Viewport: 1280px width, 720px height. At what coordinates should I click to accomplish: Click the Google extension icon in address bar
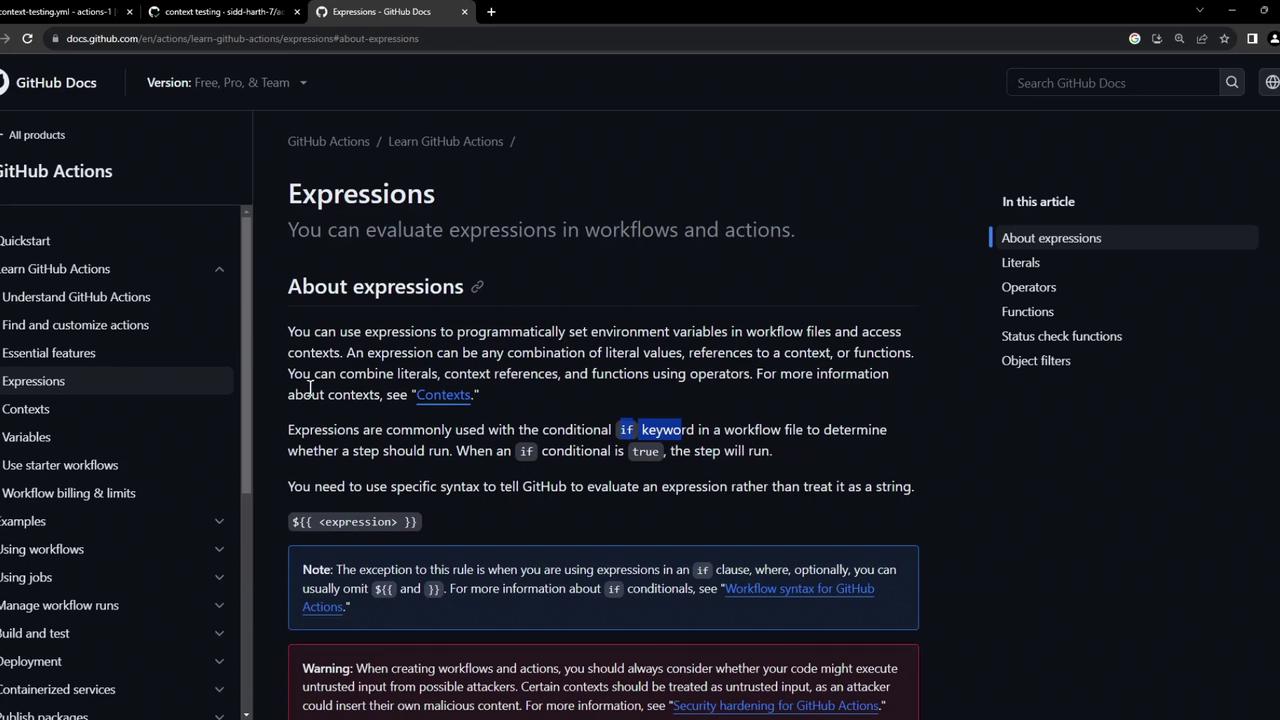point(1134,39)
